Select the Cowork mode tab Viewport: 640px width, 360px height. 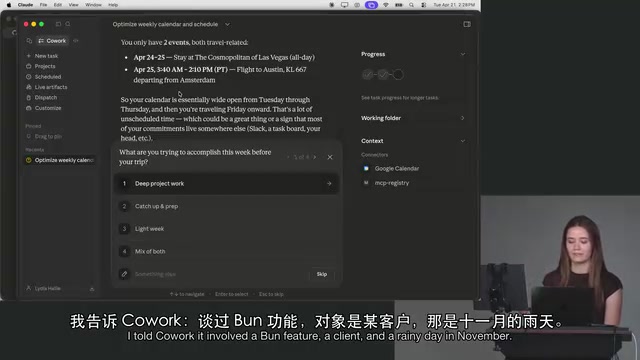[x=52, y=41]
